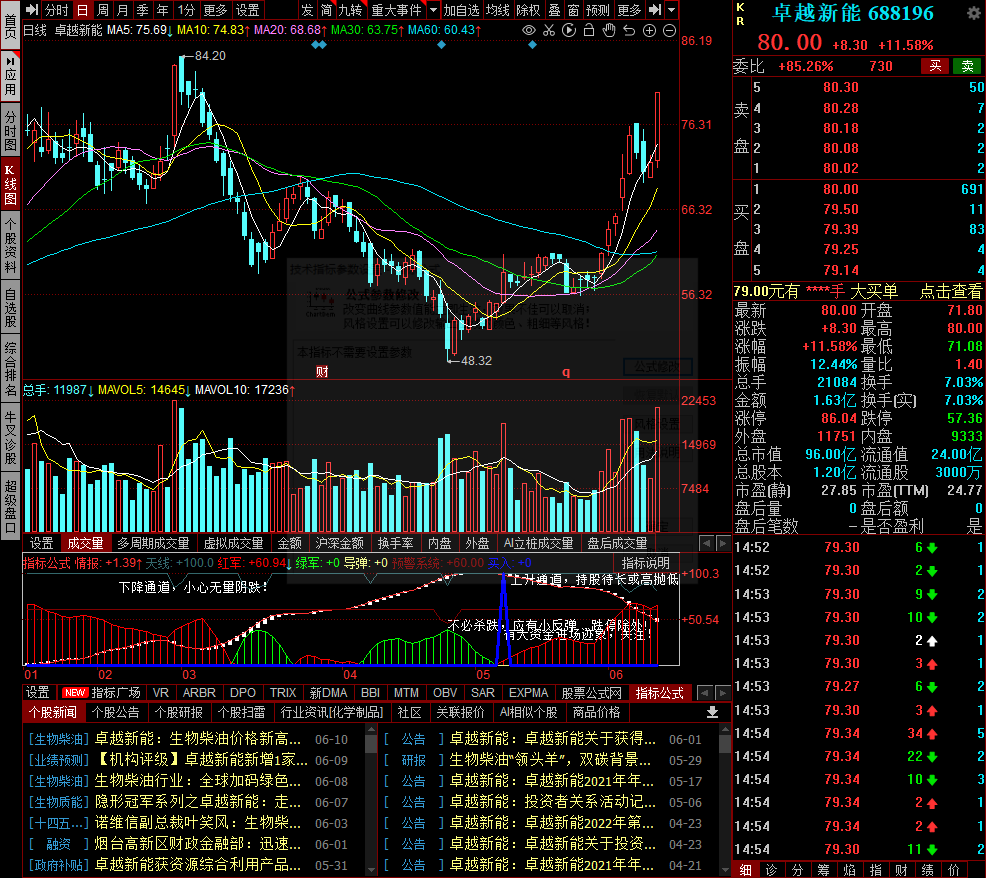Click the collapse arrow icon before 分时

click(31, 9)
